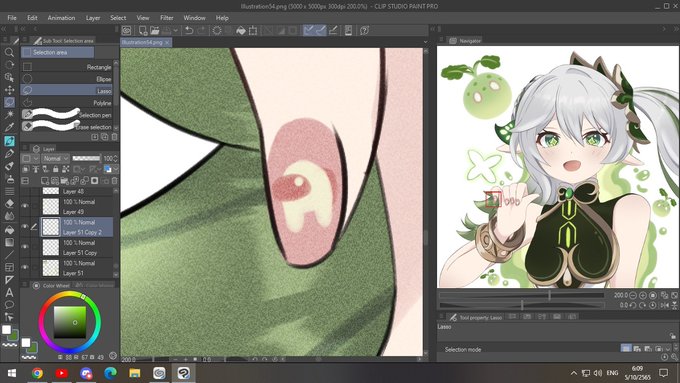The image size is (680, 383).
Task: Toggle visibility of Layer 51 Copy 2
Action: pyautogui.click(x=25, y=226)
